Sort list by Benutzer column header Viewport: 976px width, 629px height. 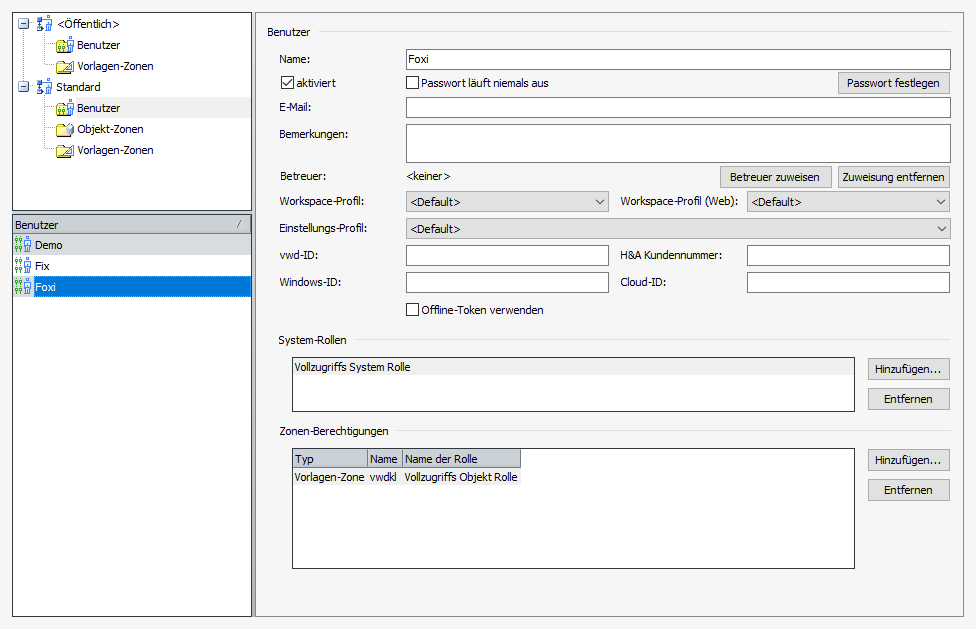click(130, 225)
